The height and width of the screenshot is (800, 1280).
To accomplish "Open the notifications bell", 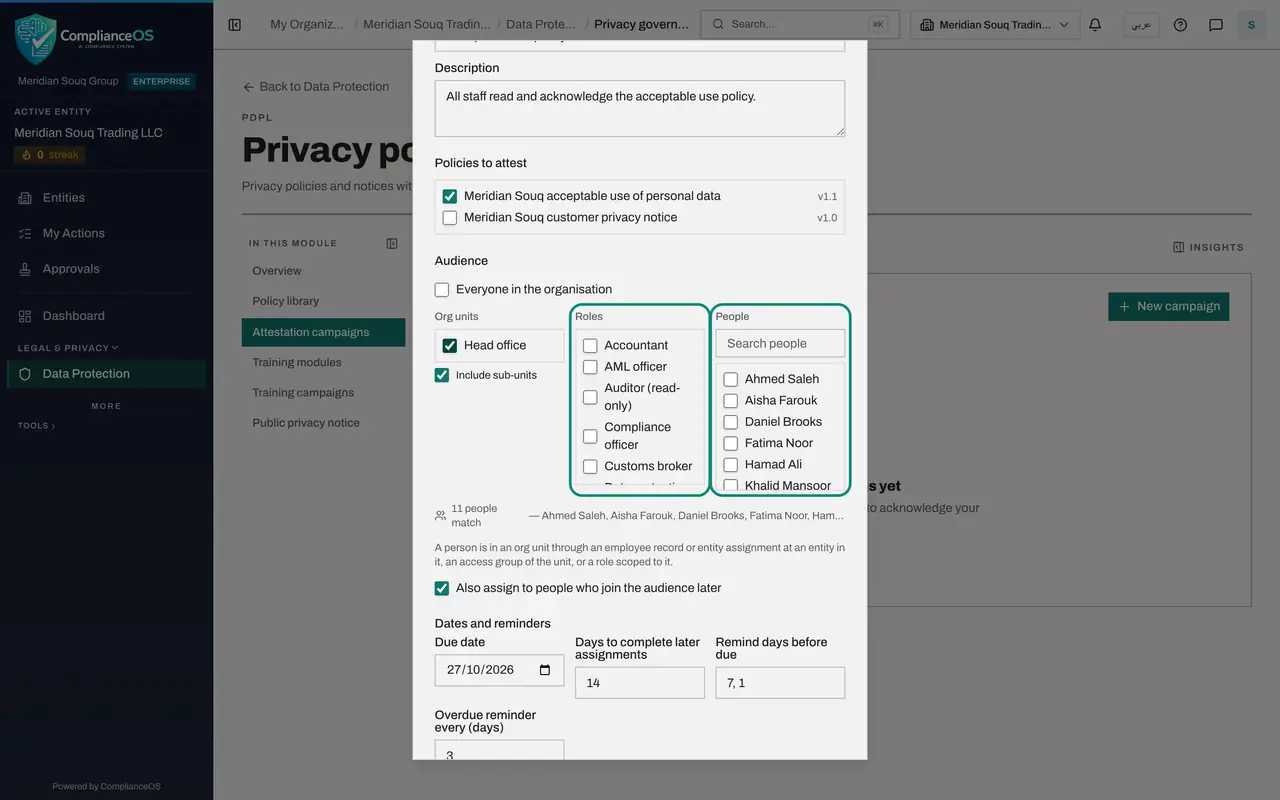I will point(1095,25).
